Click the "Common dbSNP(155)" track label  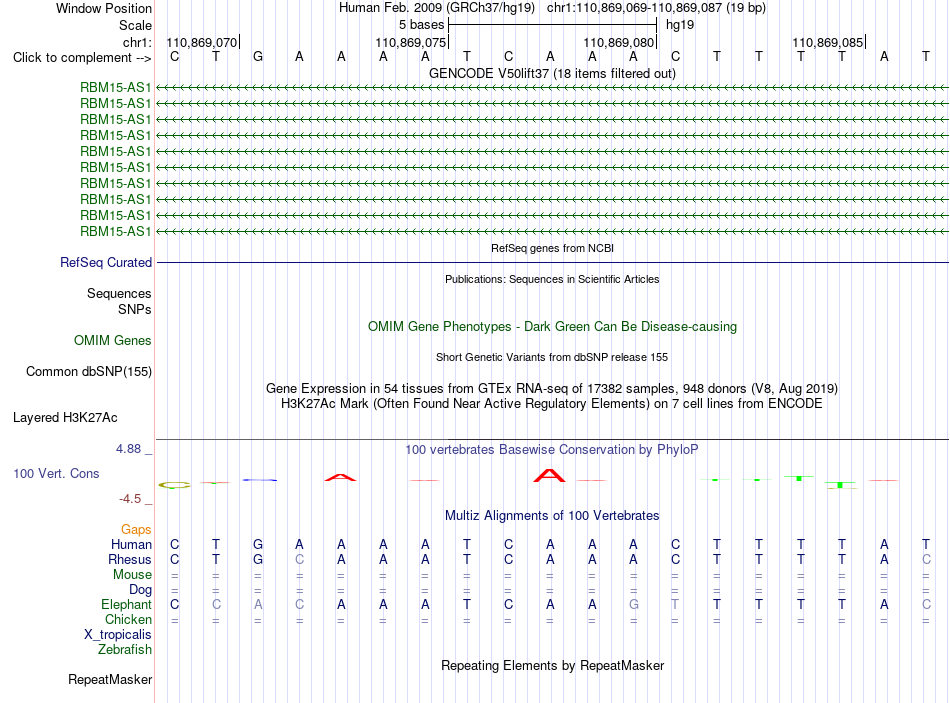pyautogui.click(x=89, y=371)
